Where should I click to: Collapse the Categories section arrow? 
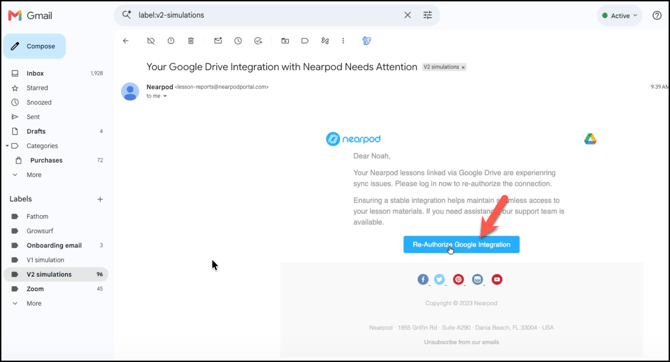point(7,146)
